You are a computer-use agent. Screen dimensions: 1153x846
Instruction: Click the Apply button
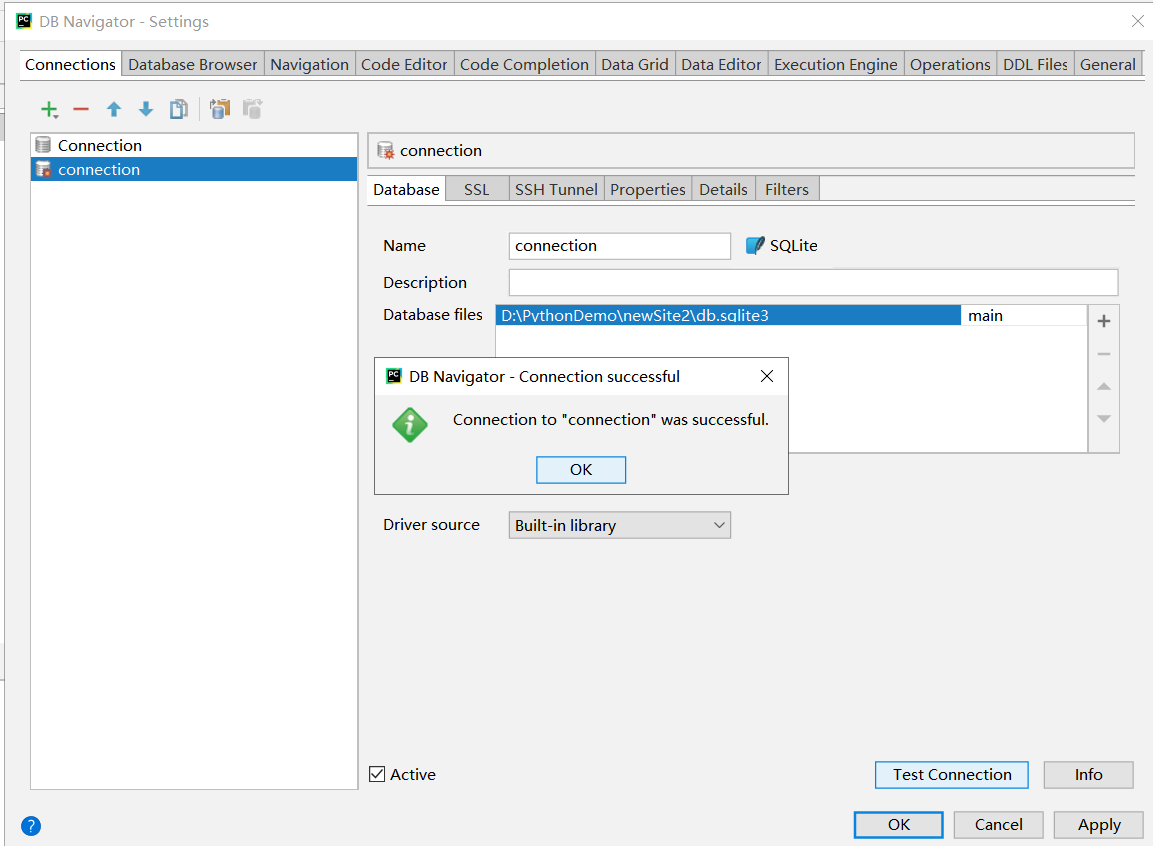[x=1097, y=824]
